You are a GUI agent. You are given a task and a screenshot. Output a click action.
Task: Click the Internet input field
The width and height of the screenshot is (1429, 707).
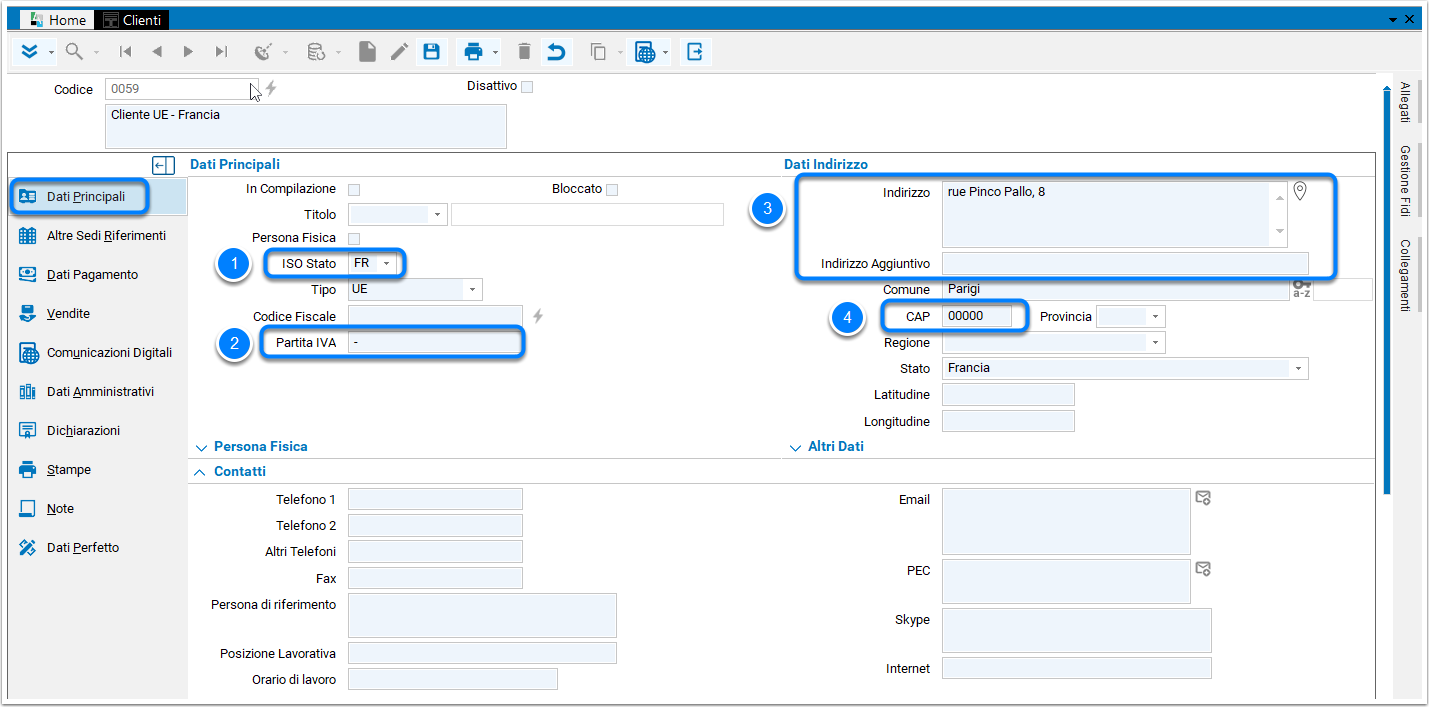click(1076, 668)
